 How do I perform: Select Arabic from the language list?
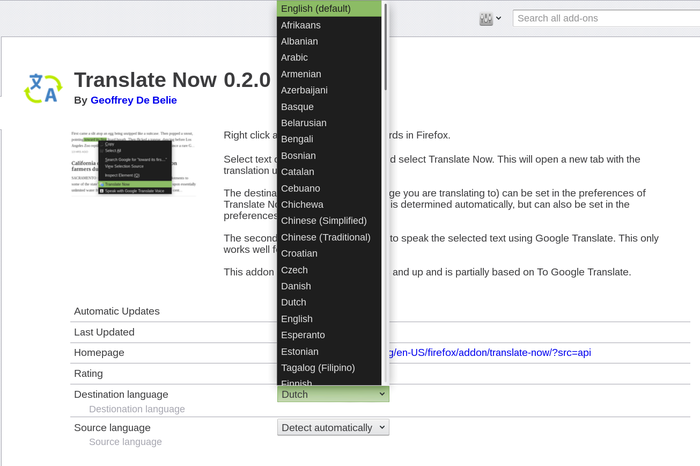click(x=329, y=58)
